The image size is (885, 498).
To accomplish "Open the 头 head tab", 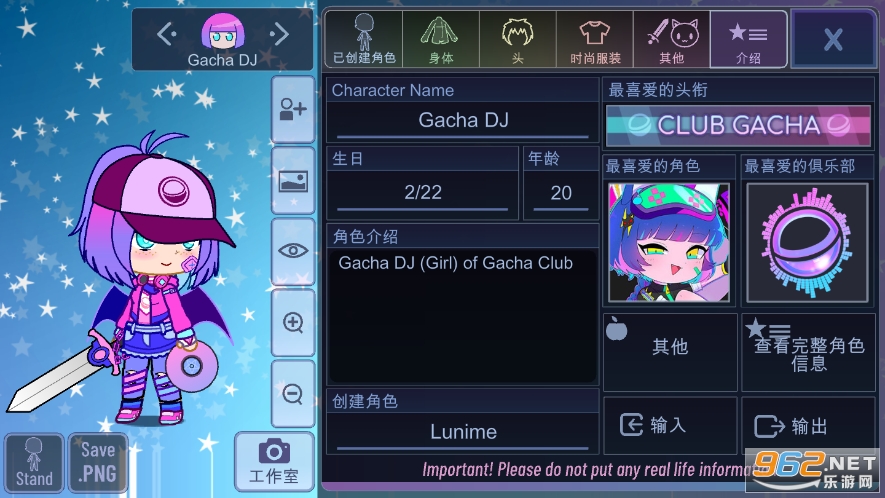I will (518, 40).
